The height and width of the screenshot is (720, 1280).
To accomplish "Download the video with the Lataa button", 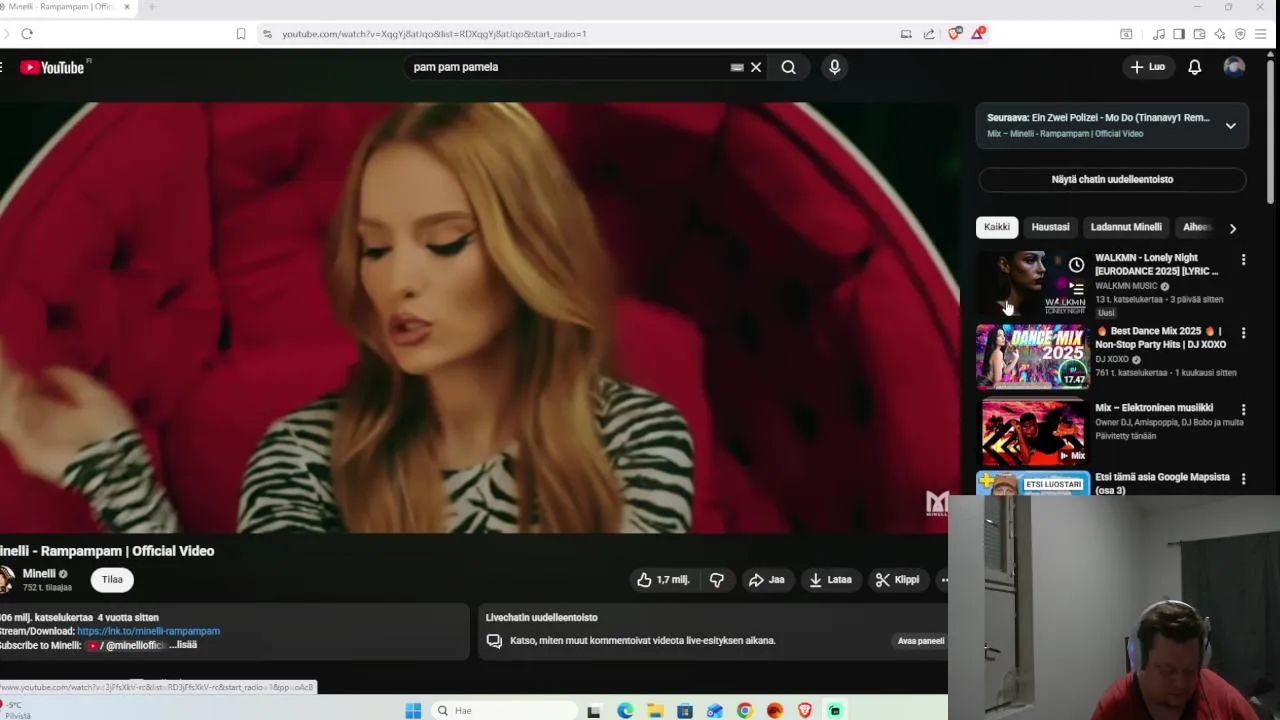I will 831,580.
